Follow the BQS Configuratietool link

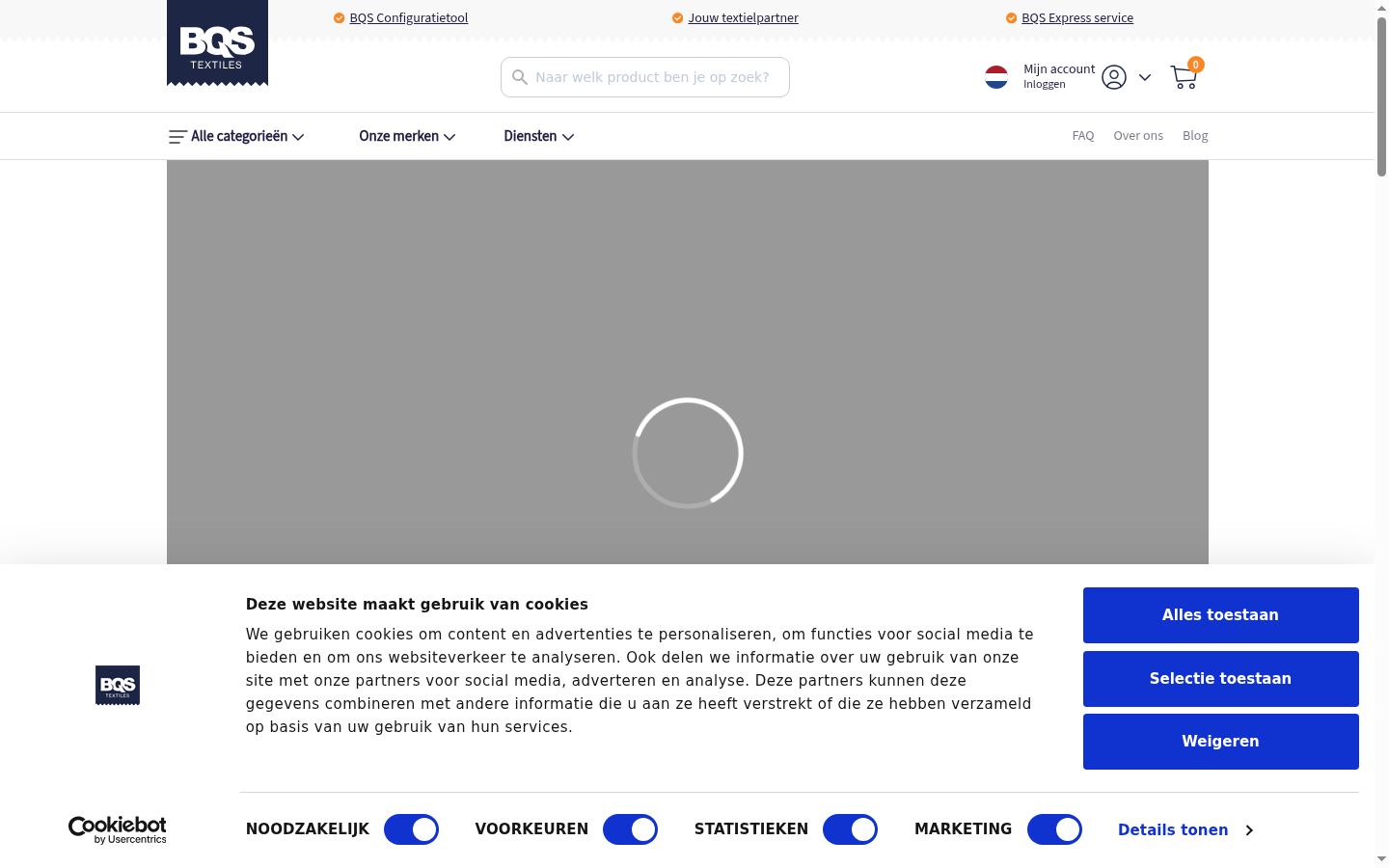point(409,18)
